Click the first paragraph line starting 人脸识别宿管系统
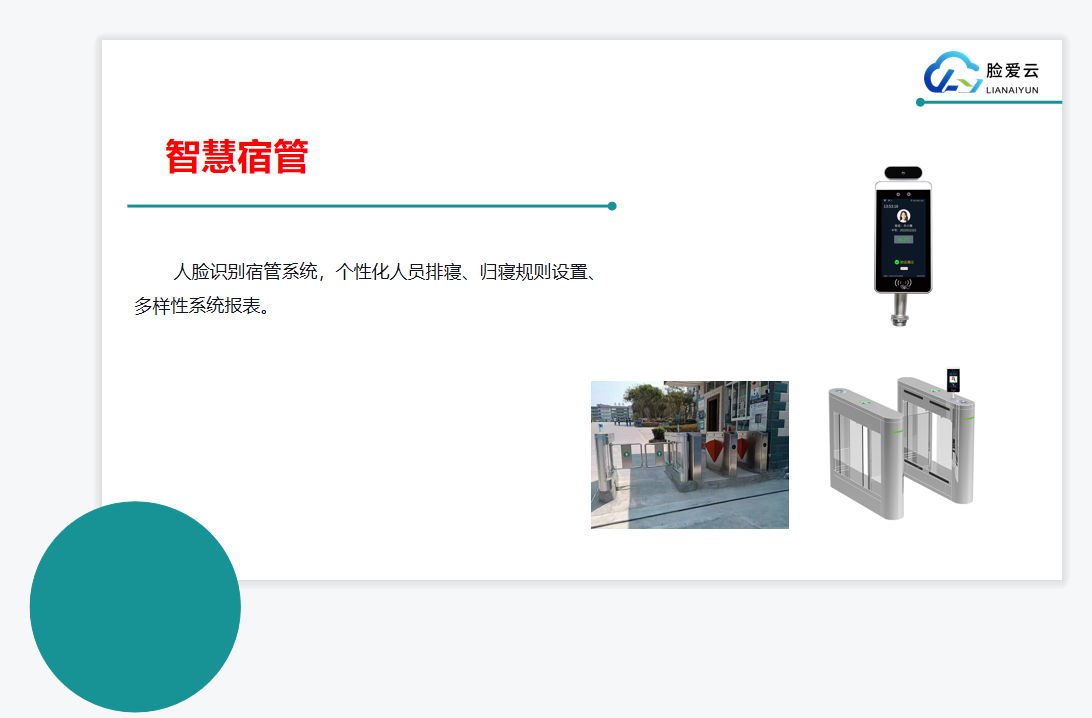Image resolution: width=1092 pixels, height=718 pixels. [x=385, y=272]
